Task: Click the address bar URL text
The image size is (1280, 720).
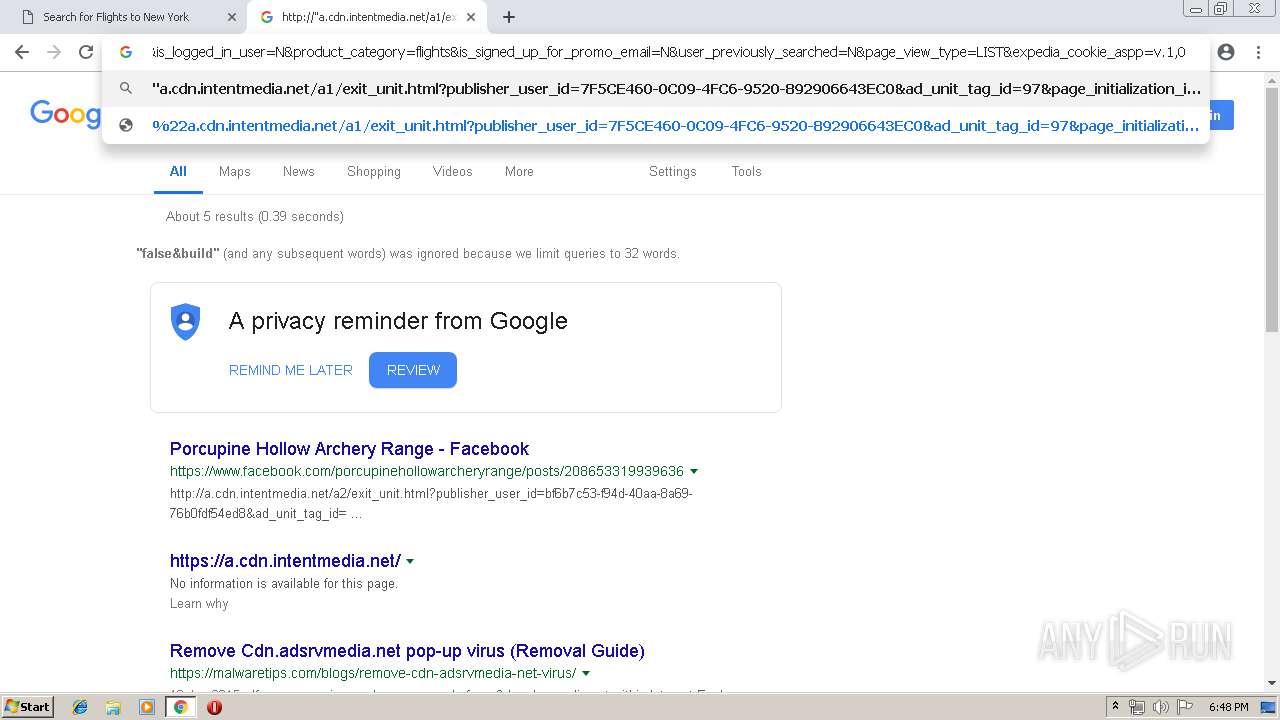Action: point(668,52)
